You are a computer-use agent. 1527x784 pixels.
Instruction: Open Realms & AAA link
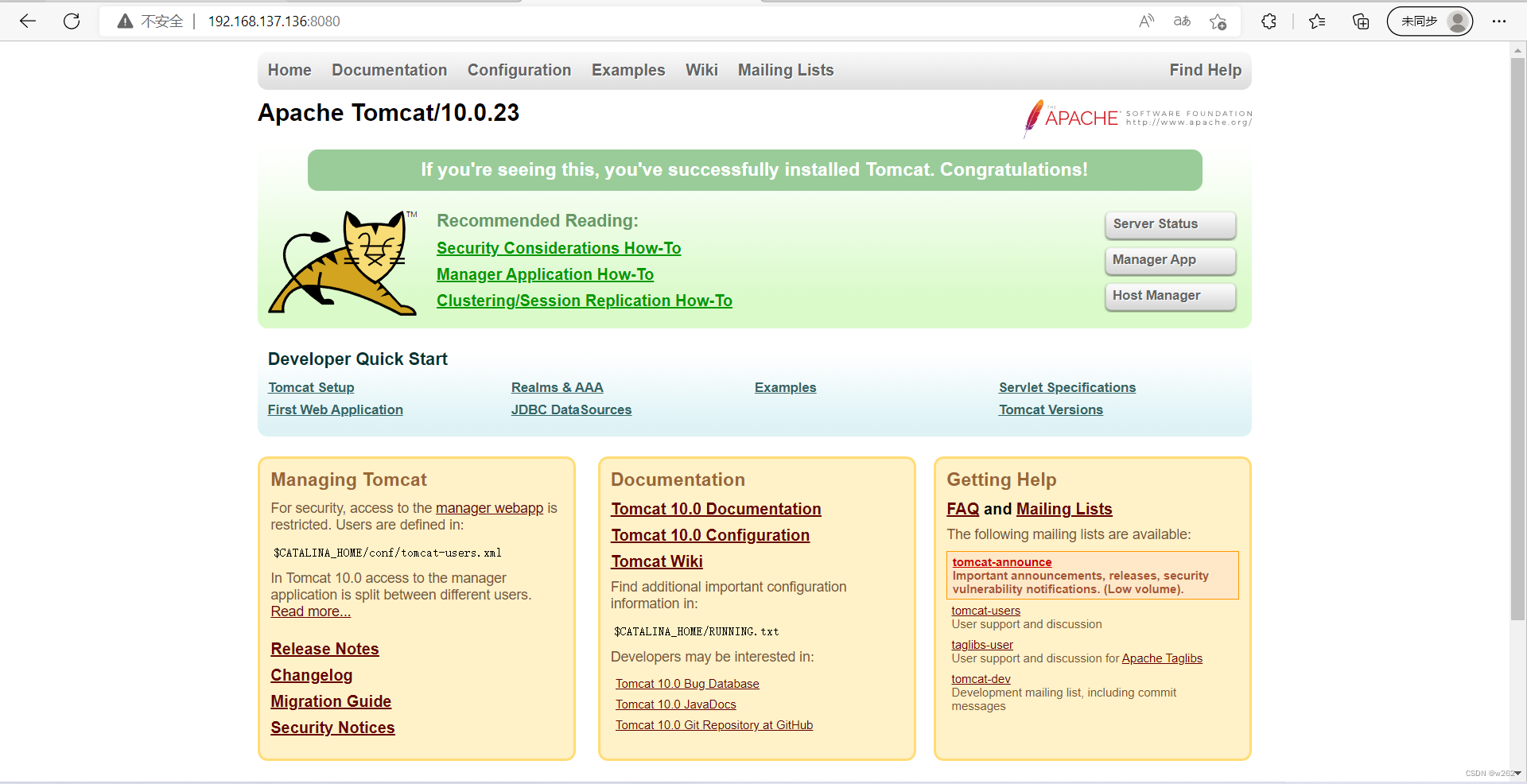tap(557, 387)
